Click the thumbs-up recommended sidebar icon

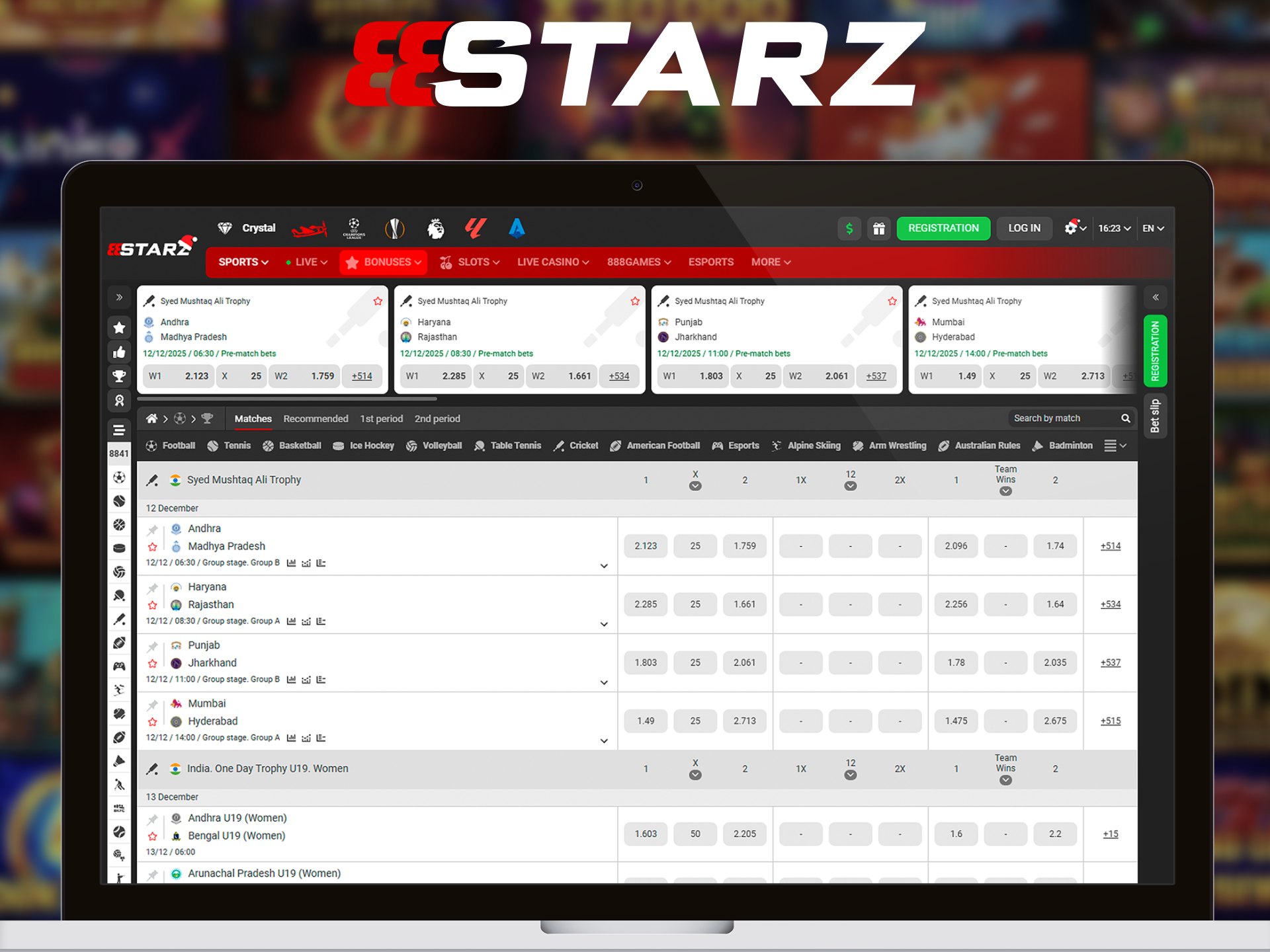pos(119,352)
